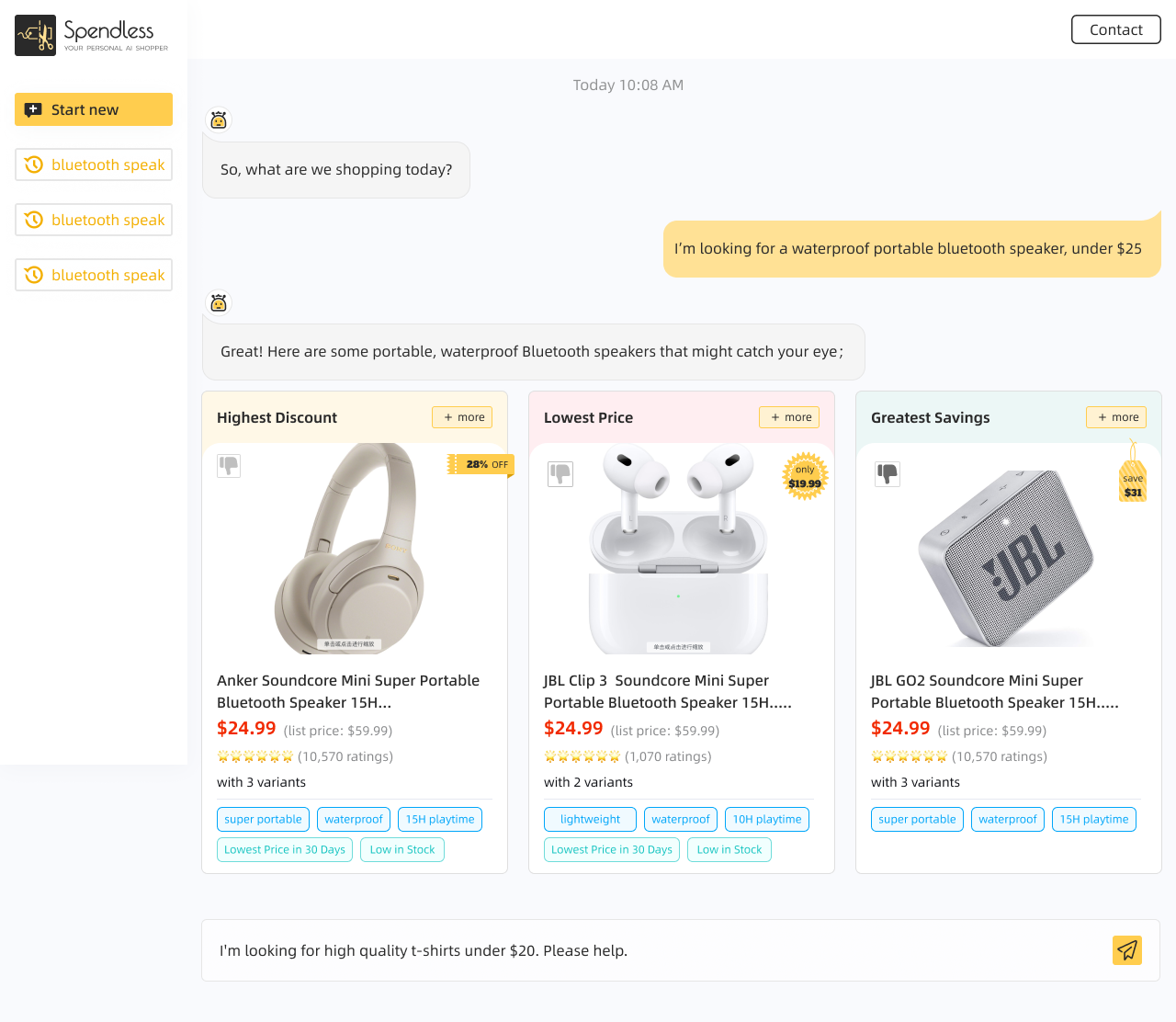Click the 28% OFF discount badge
Screen dimensions: 1176x1022
click(481, 465)
